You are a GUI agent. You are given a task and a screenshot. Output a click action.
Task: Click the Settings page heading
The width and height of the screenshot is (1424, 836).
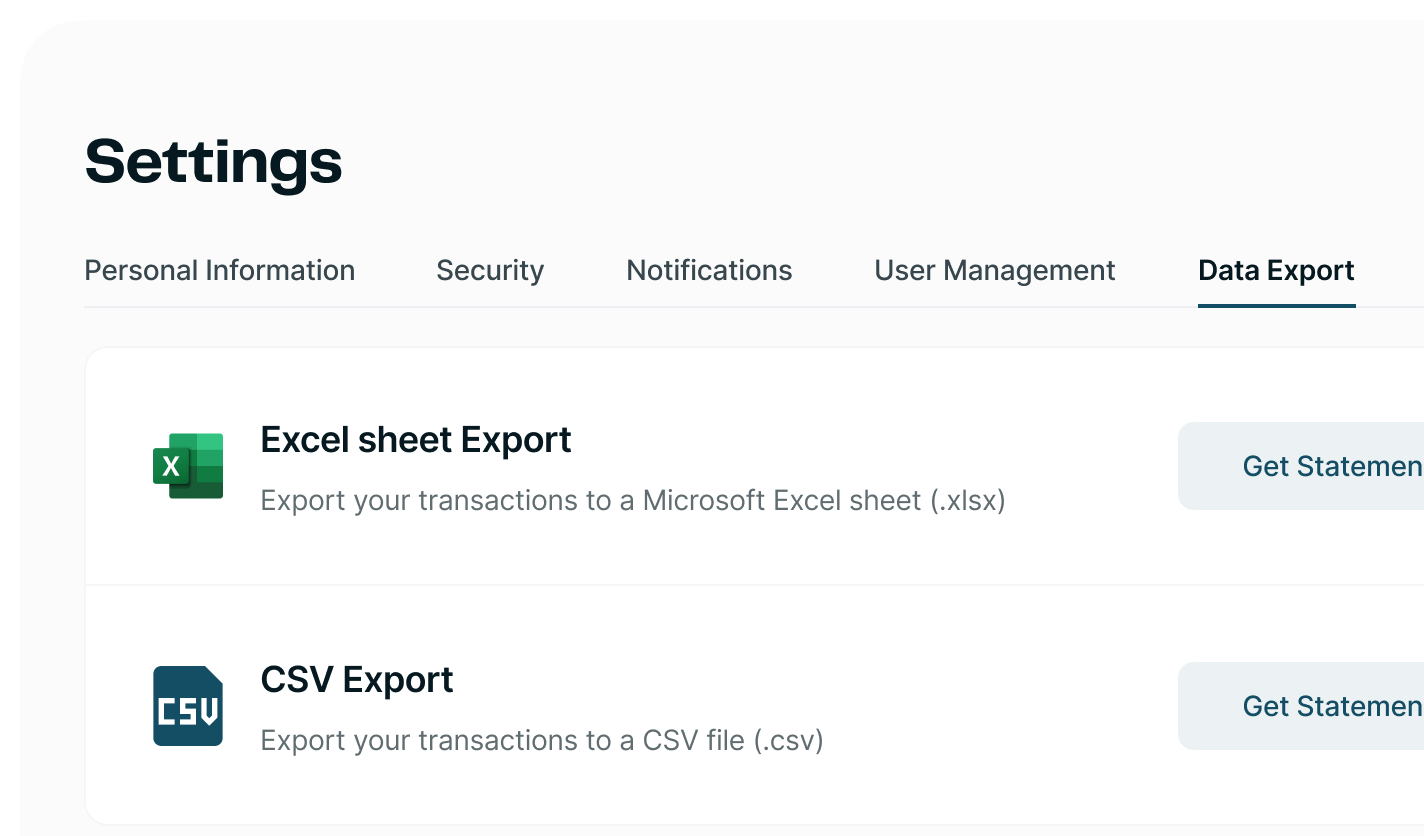[x=213, y=160]
